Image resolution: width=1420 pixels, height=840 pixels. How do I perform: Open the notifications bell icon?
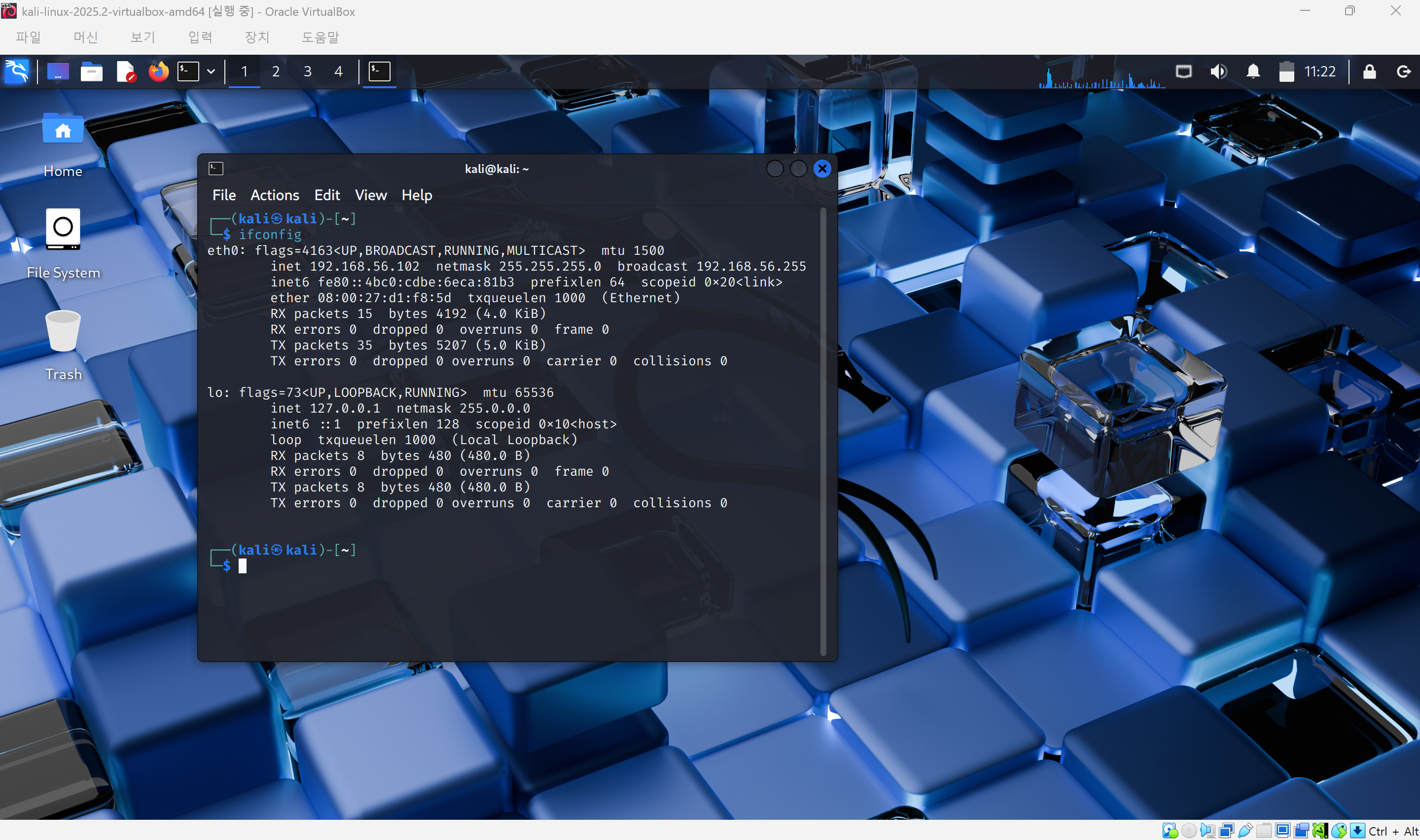[x=1253, y=71]
